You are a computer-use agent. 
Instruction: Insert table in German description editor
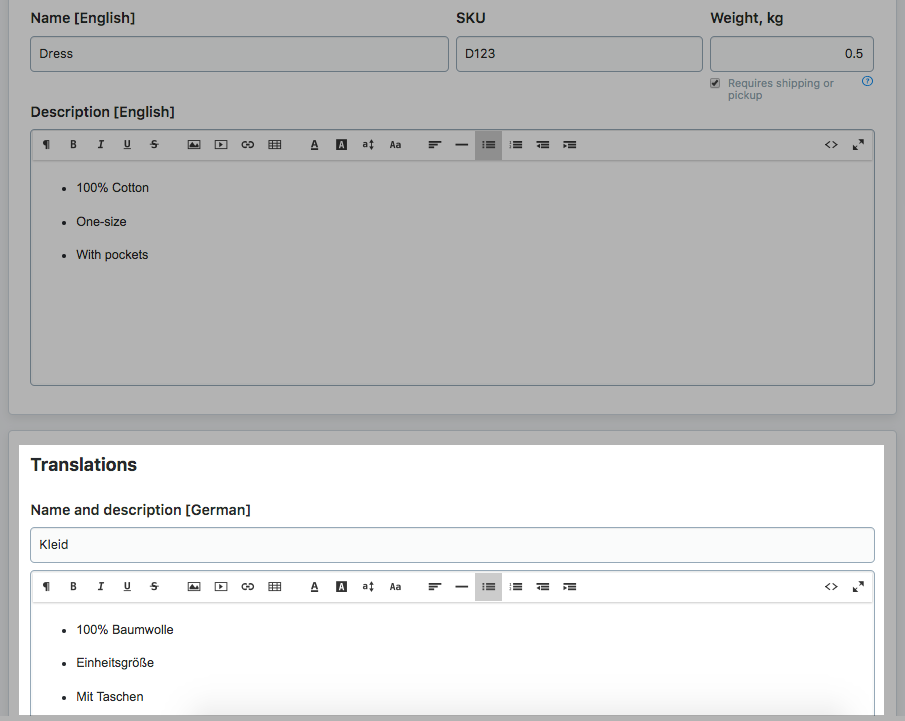click(275, 587)
